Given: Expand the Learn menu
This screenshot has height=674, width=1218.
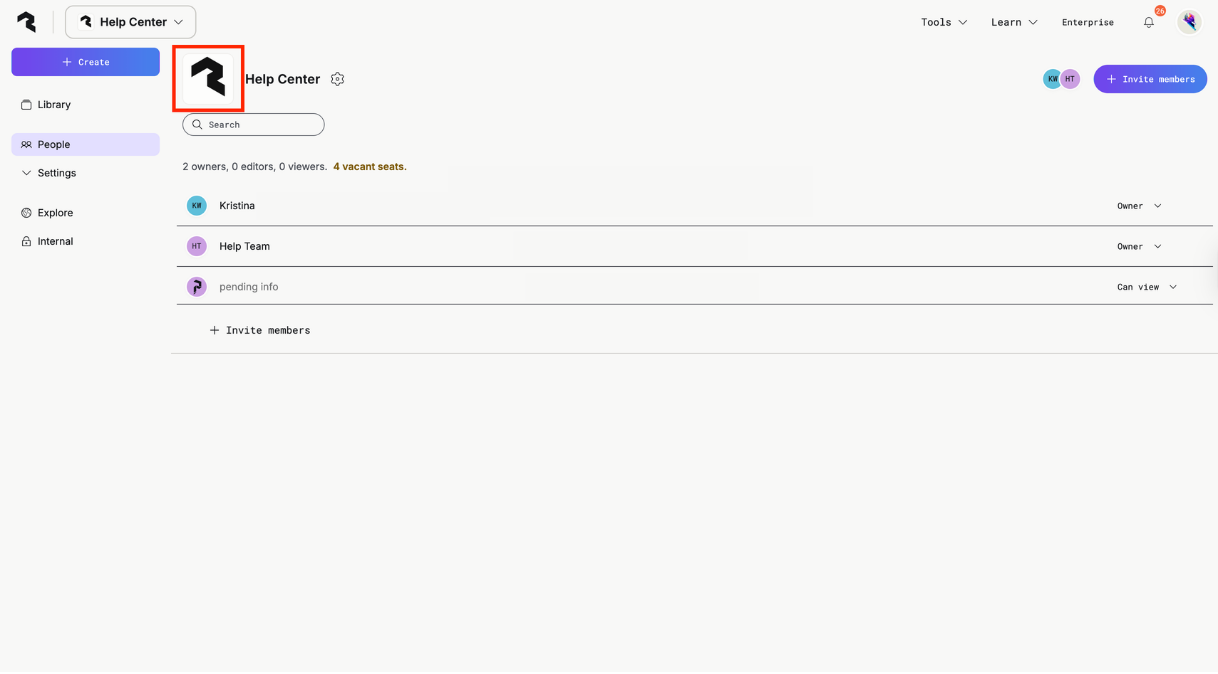Looking at the screenshot, I should pos(1014,22).
